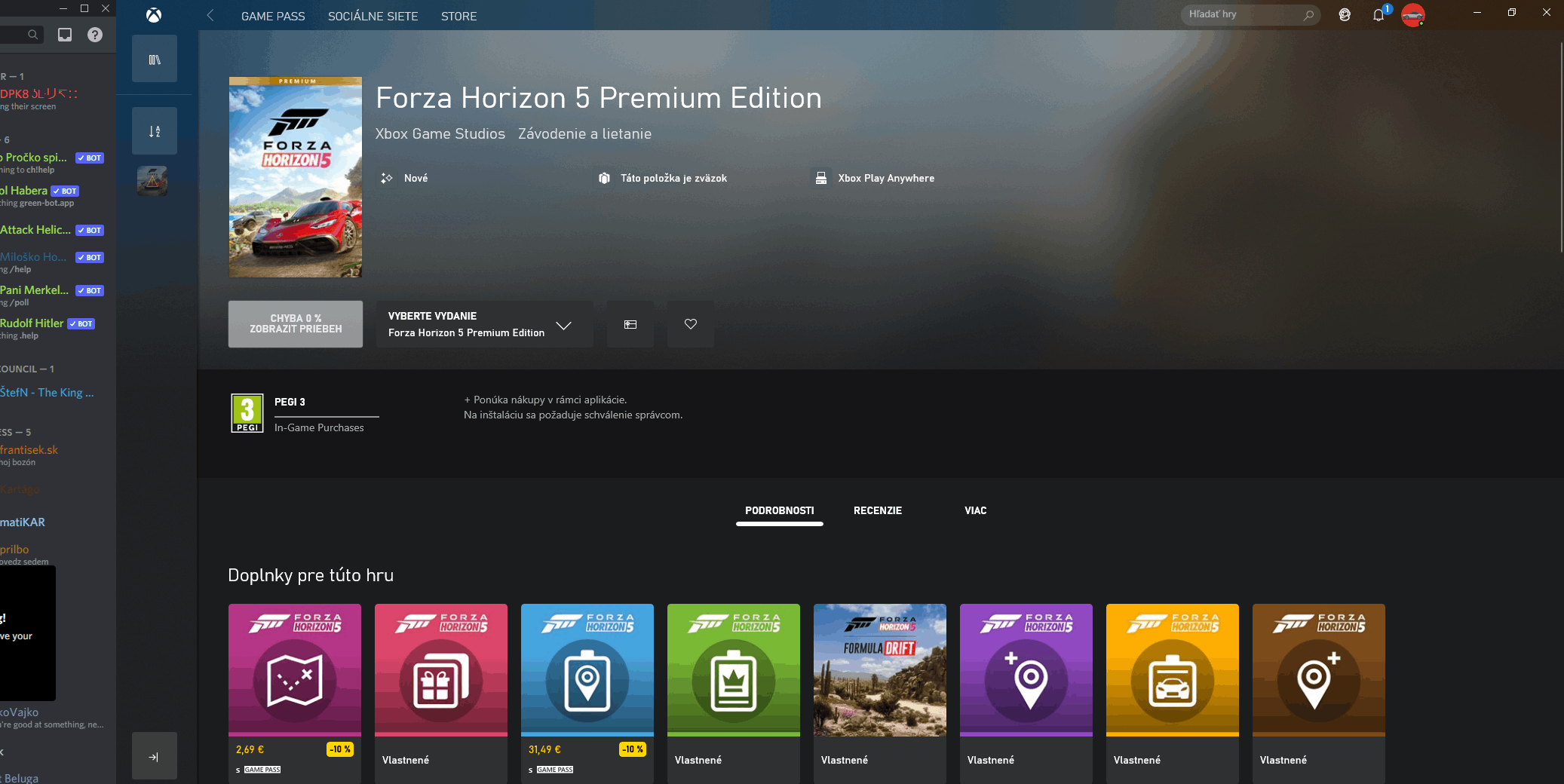Select Rudolf Hitler bot in Discord list

[x=53, y=329]
